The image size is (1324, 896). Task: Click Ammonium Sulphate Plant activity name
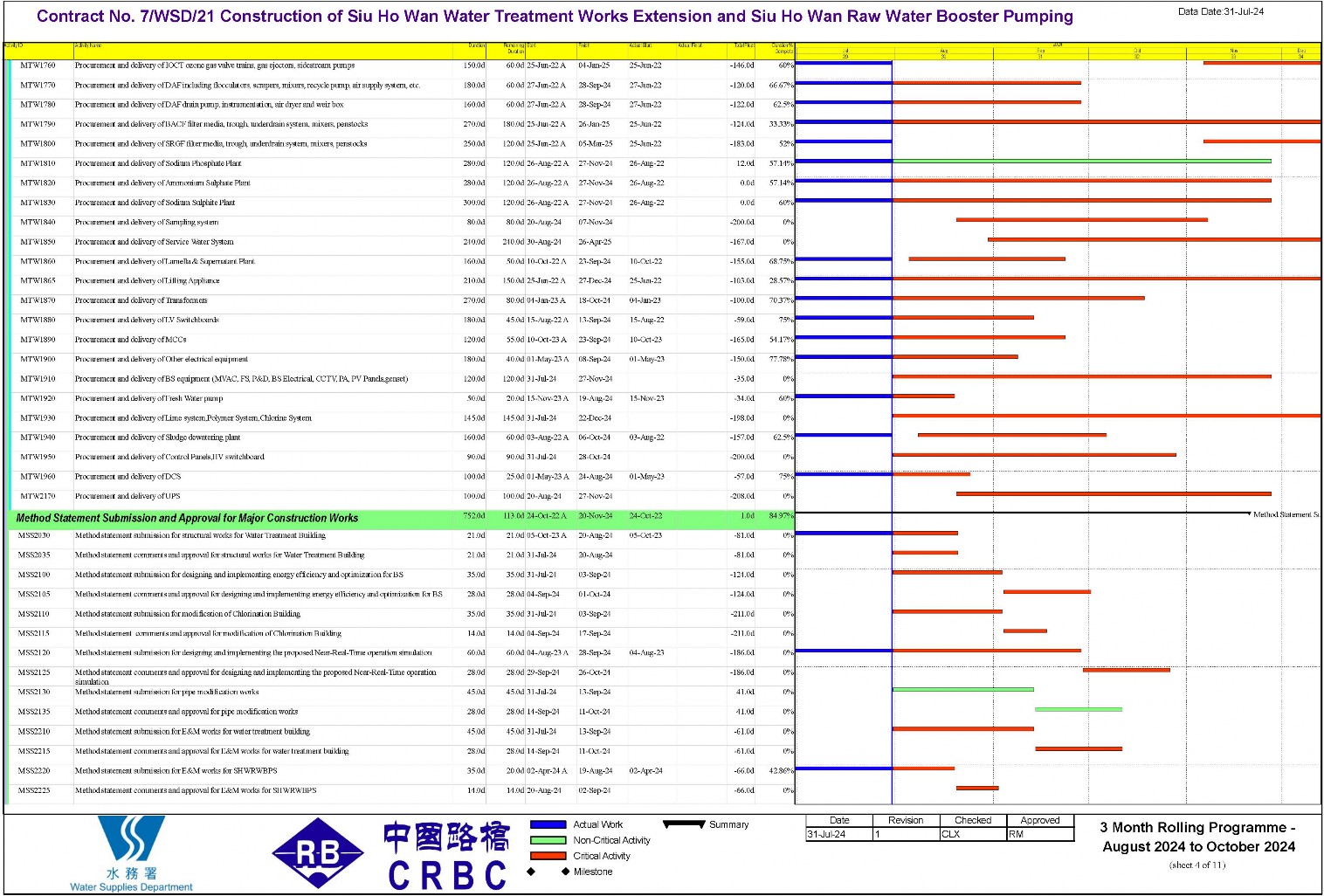[x=162, y=183]
